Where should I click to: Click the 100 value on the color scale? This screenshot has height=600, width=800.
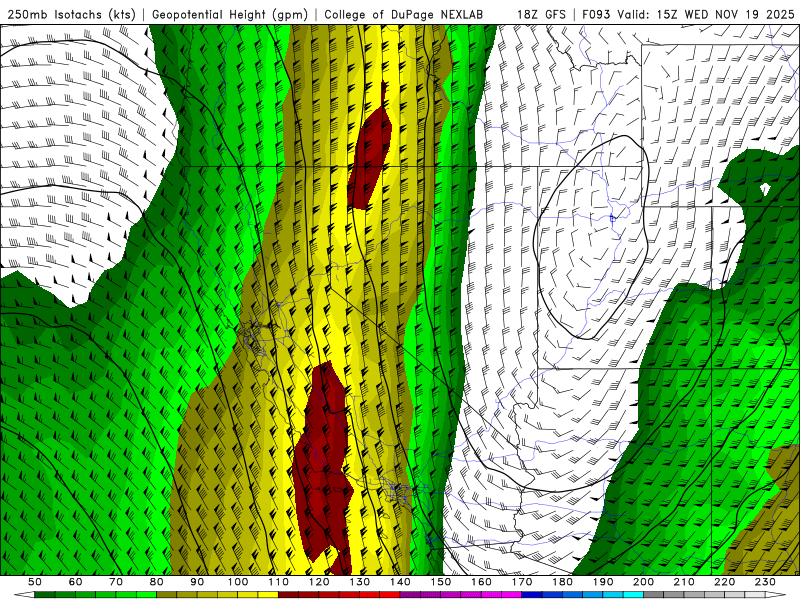[238, 582]
